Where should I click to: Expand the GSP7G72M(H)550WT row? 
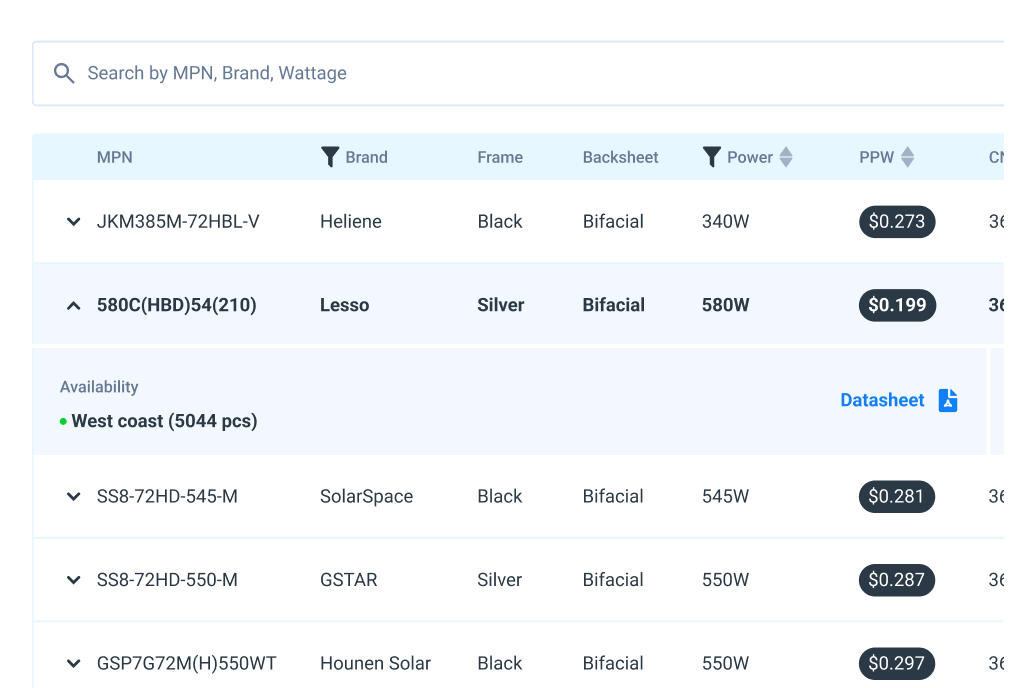tap(73, 663)
